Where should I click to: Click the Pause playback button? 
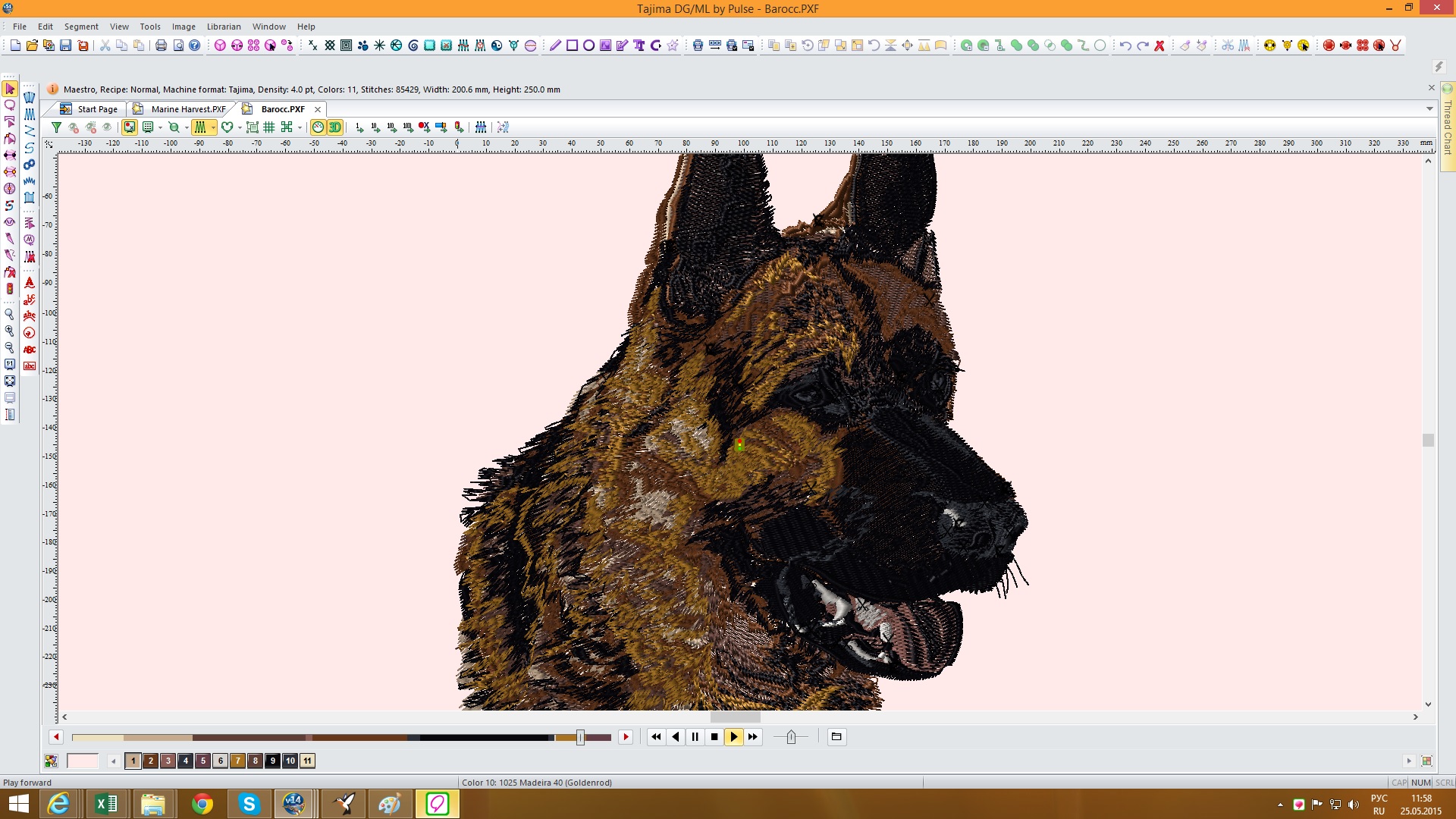click(x=695, y=736)
